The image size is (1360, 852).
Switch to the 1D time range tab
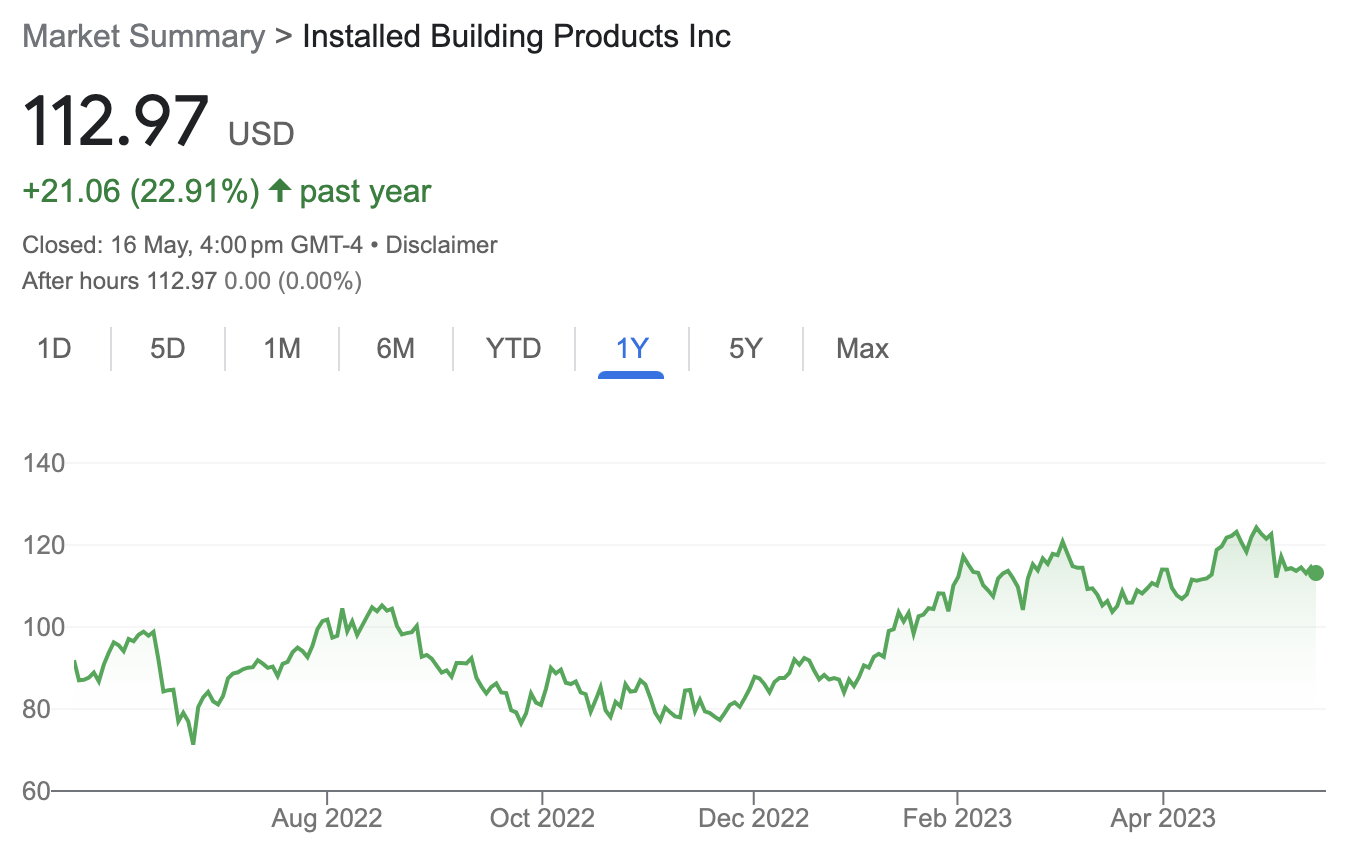click(x=54, y=348)
